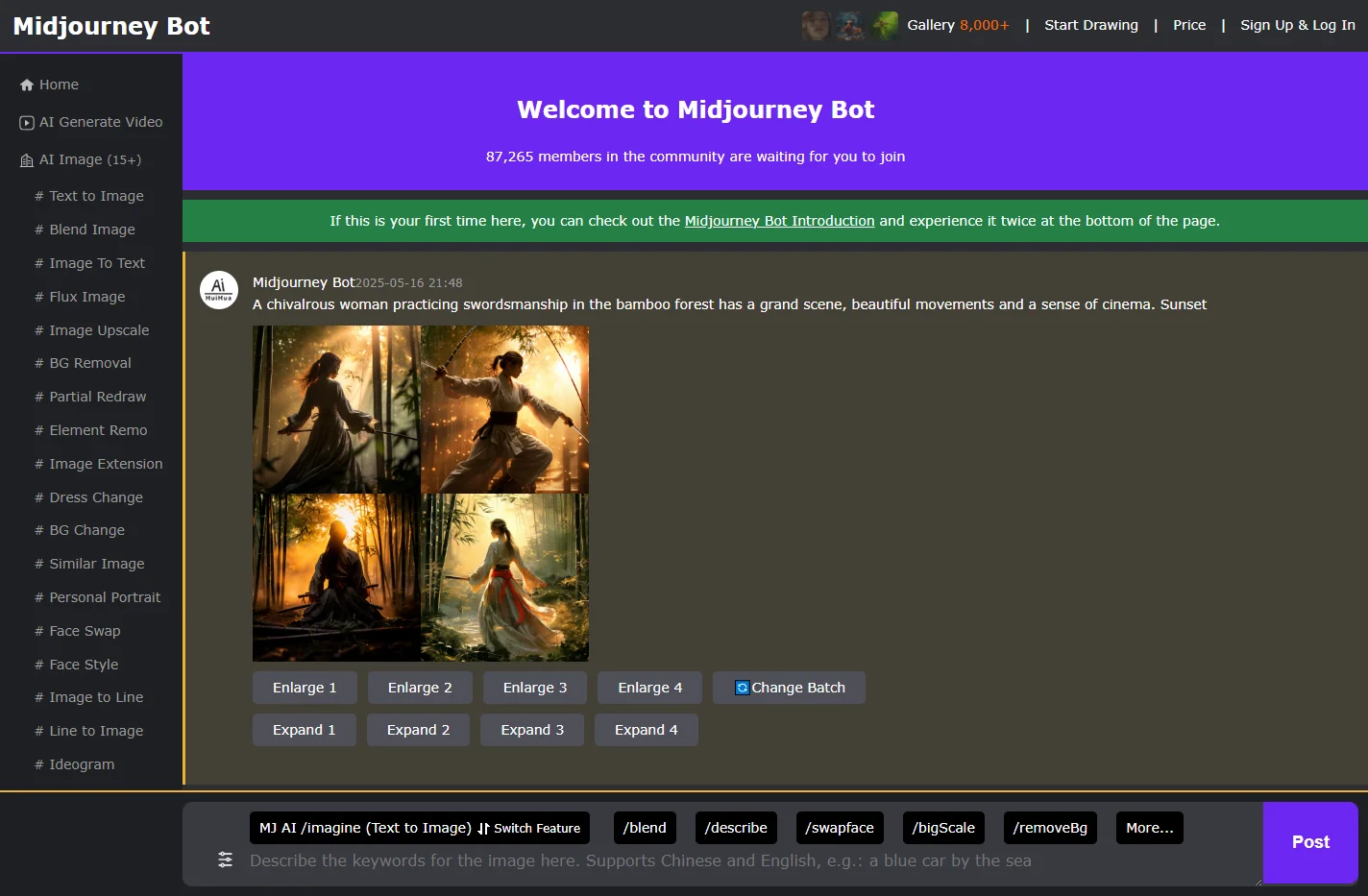The width and height of the screenshot is (1368, 896).
Task: Click the Expand 1 button
Action: 305,730
